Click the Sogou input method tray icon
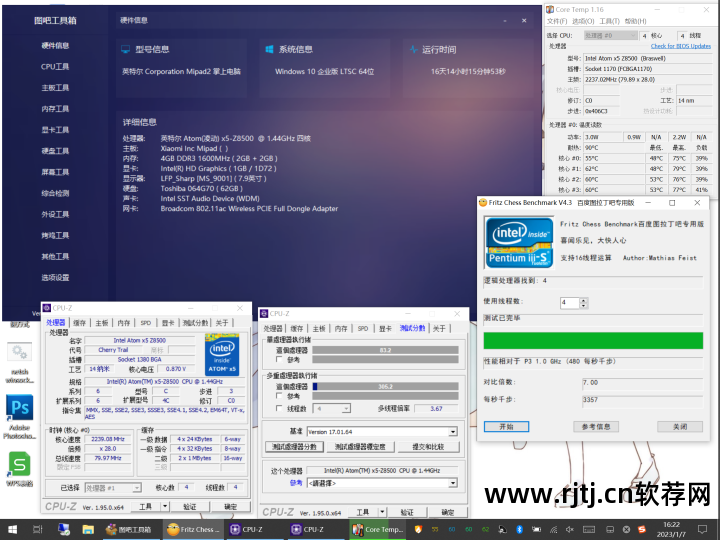This screenshot has height=540, width=720. click(x=642, y=529)
